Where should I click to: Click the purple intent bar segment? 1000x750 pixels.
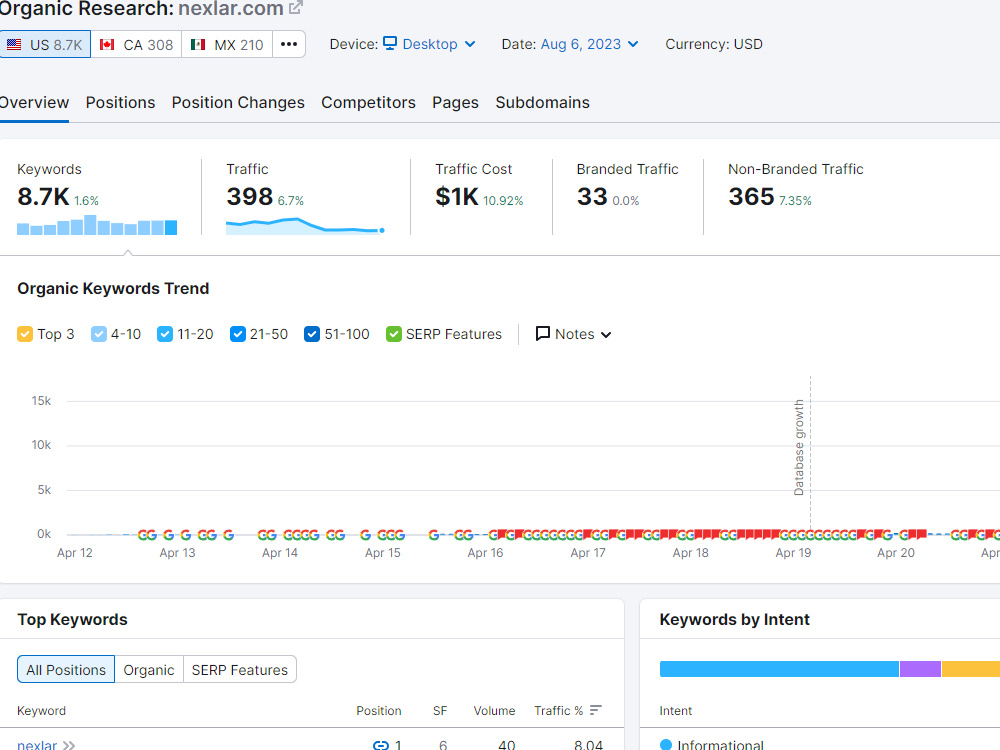coord(920,669)
